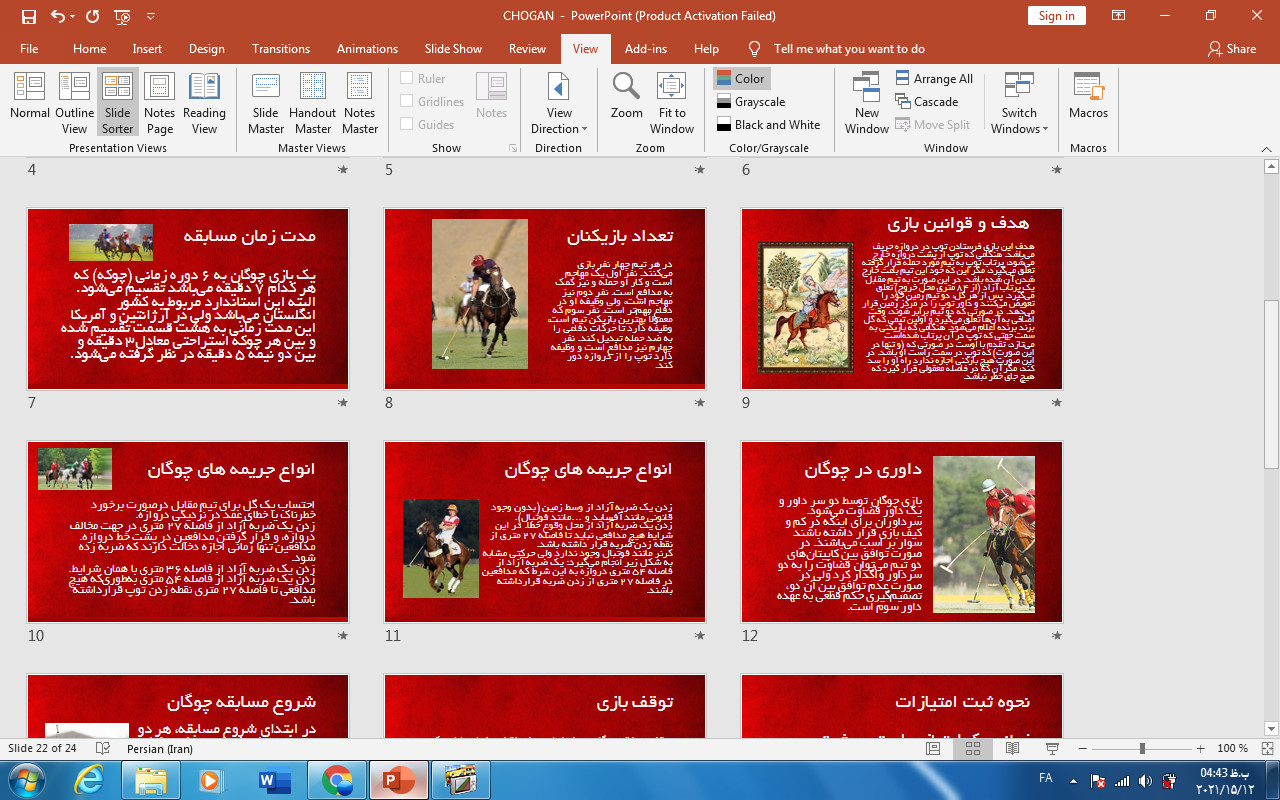This screenshot has height=800, width=1280.
Task: Open Outline View
Action: tap(74, 98)
